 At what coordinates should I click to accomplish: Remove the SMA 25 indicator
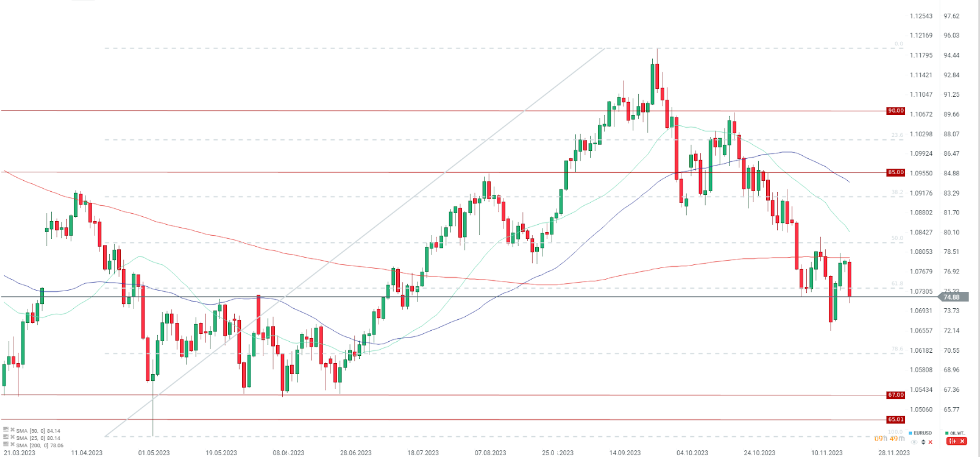click(10, 437)
